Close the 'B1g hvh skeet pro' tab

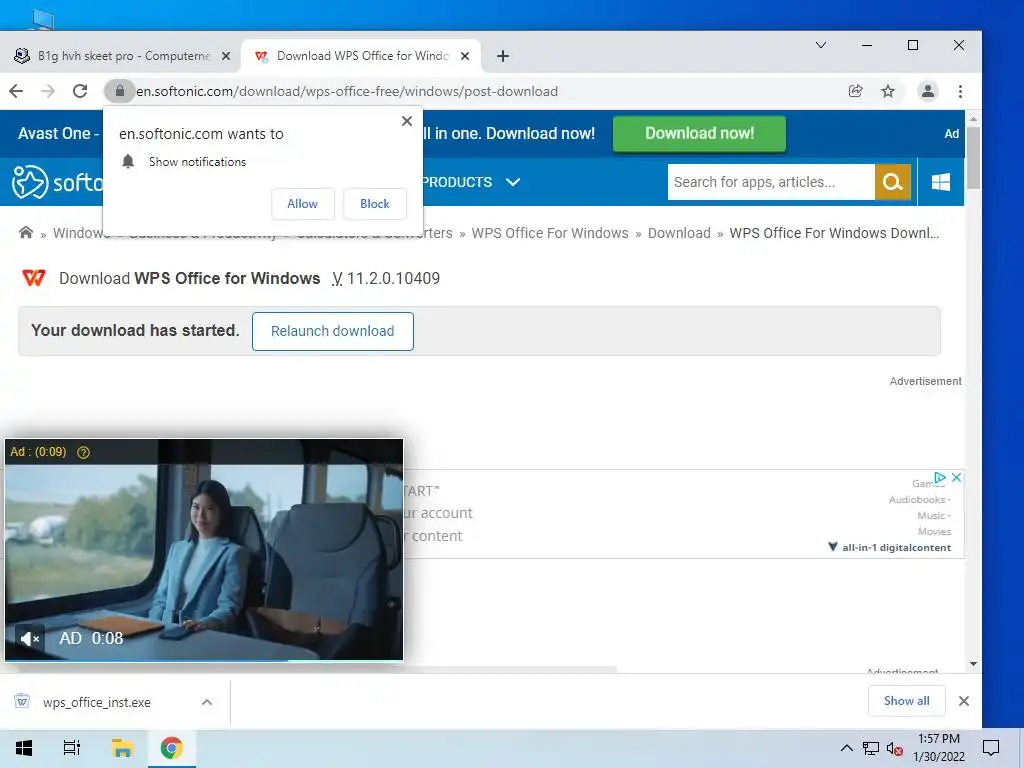(226, 56)
